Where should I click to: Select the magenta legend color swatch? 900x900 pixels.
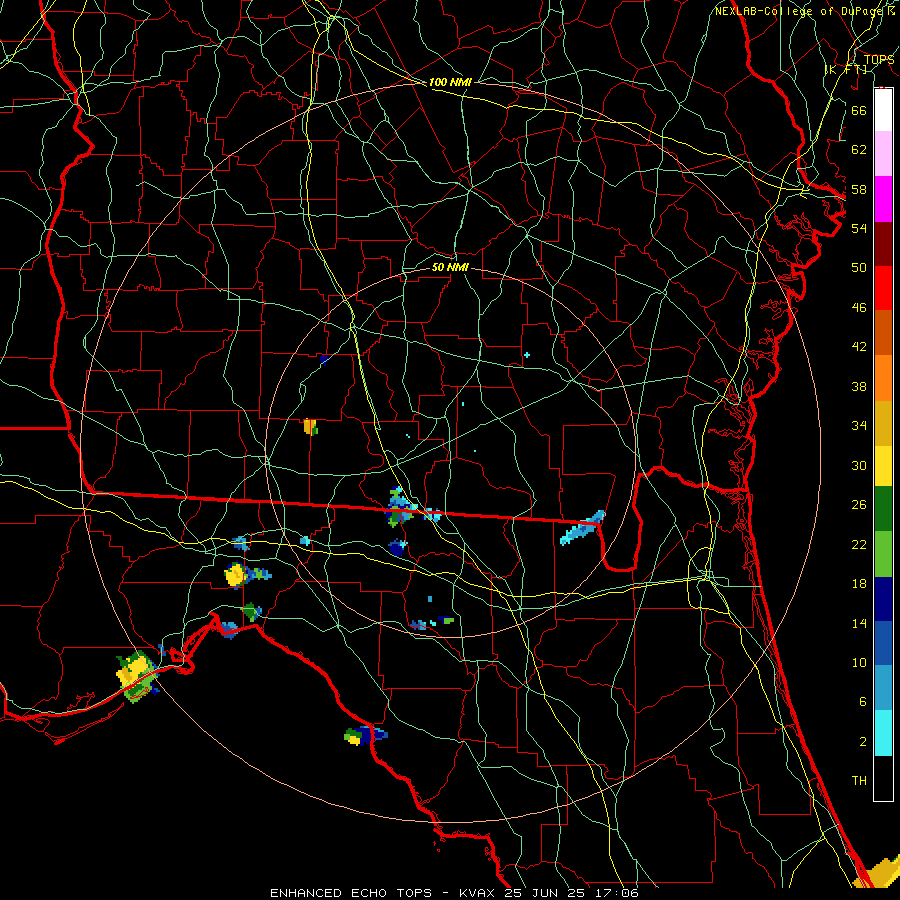click(883, 199)
